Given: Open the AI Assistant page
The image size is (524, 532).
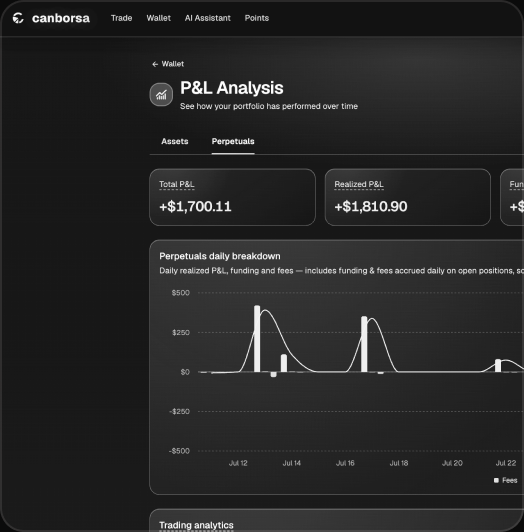Looking at the screenshot, I should pyautogui.click(x=207, y=18).
